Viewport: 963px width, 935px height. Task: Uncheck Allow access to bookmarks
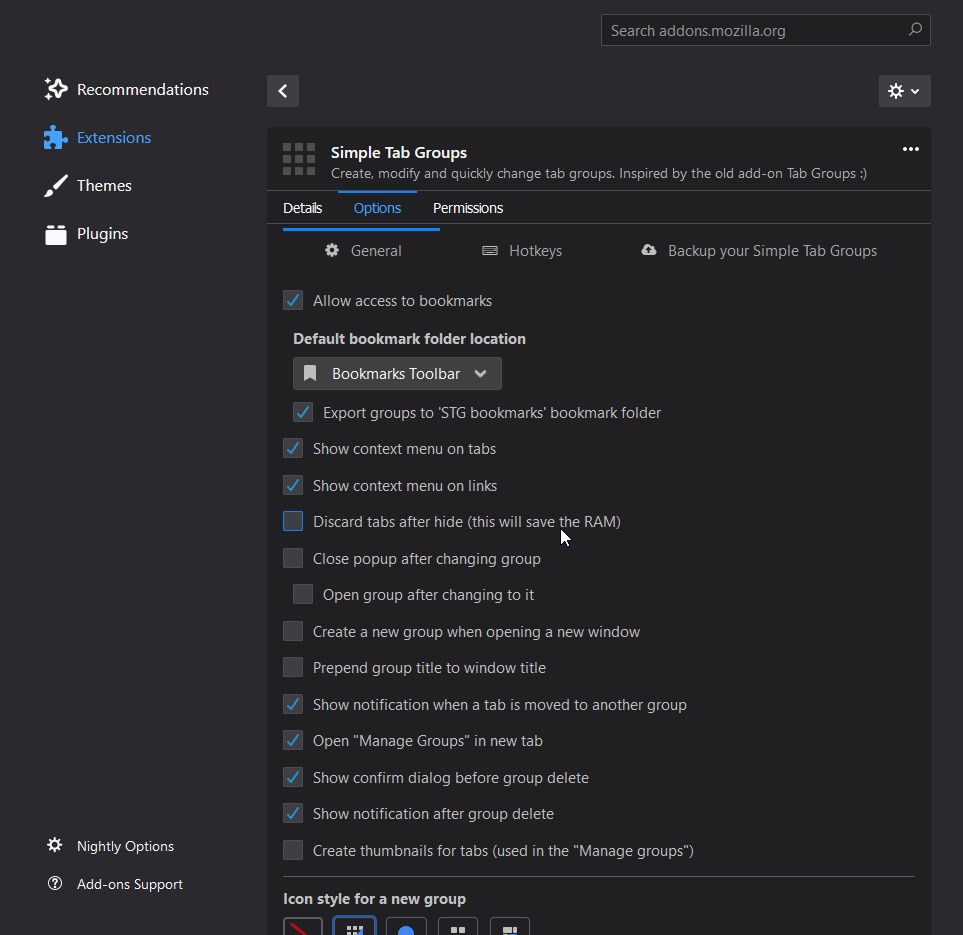point(293,300)
